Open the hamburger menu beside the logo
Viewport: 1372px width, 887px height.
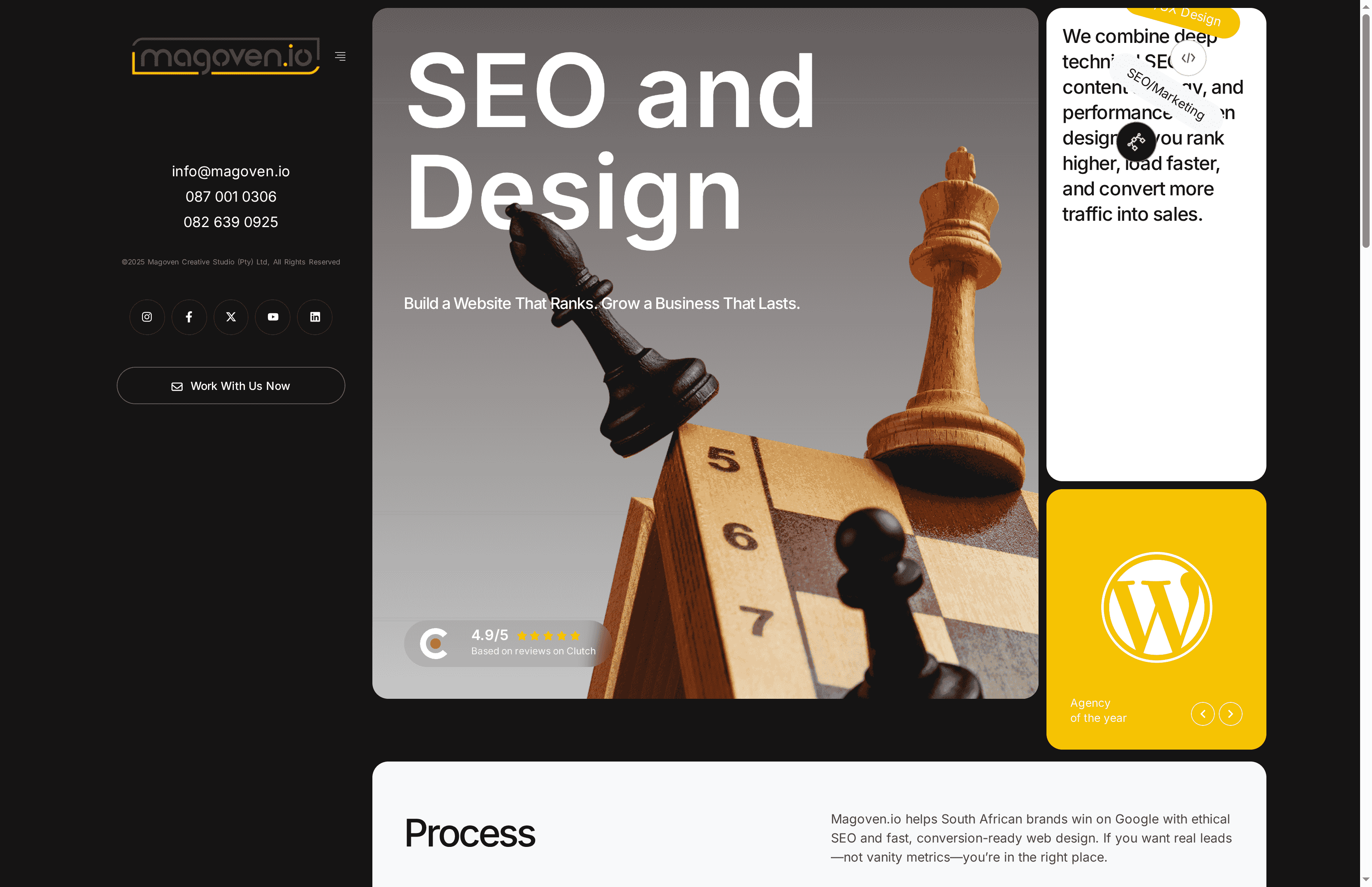coord(340,56)
